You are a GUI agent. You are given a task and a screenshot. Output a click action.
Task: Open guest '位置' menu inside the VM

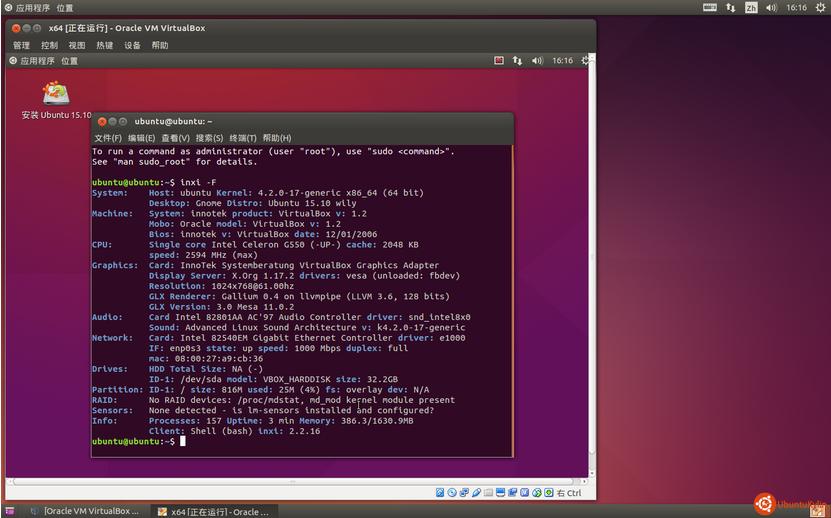coord(69,61)
